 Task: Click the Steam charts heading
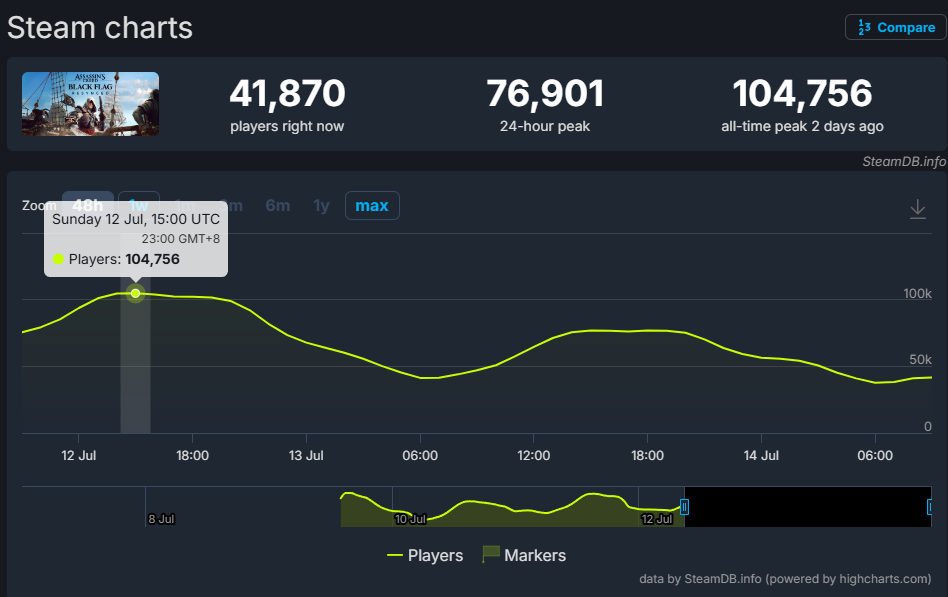pos(100,28)
